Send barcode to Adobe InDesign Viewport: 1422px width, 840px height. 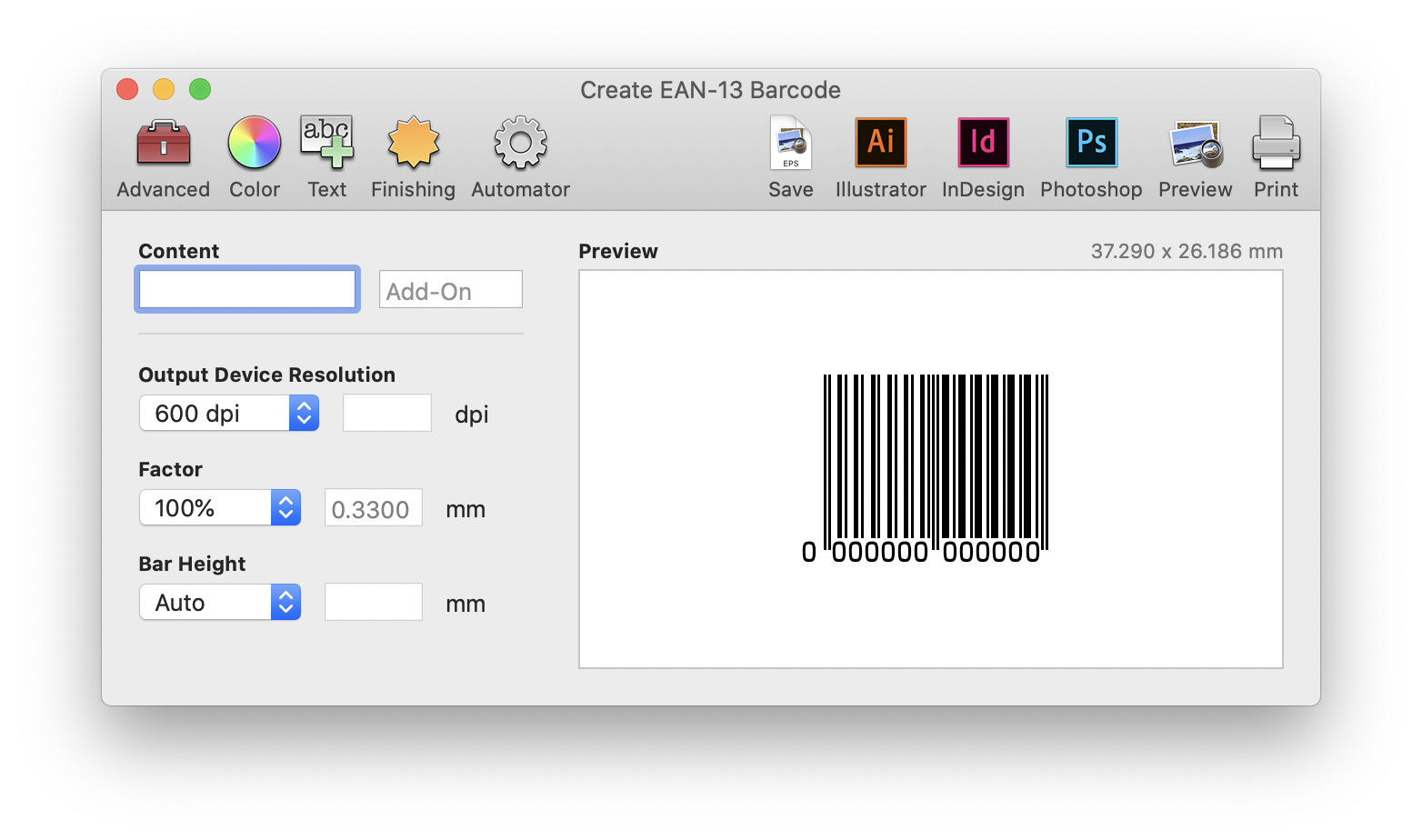pyautogui.click(x=983, y=143)
